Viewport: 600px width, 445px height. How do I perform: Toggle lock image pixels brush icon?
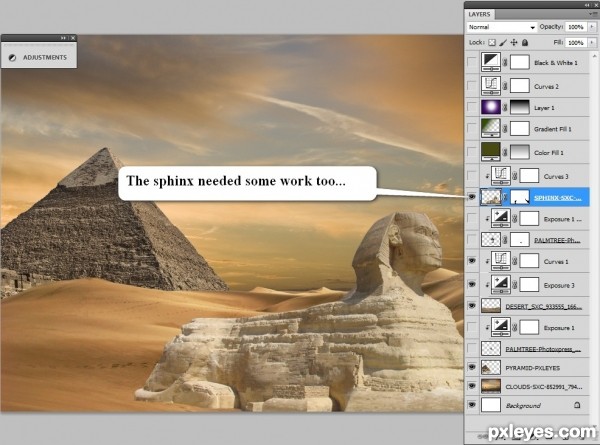[503, 42]
